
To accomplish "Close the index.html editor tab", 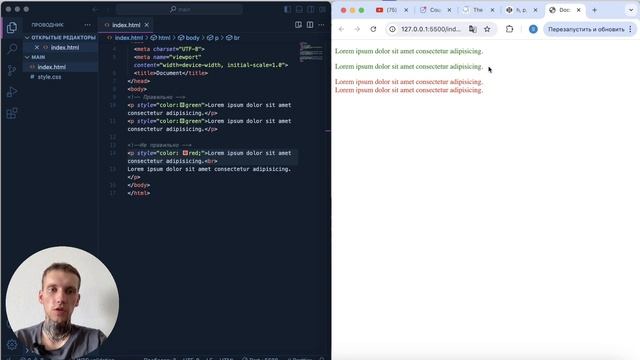I will tap(147, 25).
